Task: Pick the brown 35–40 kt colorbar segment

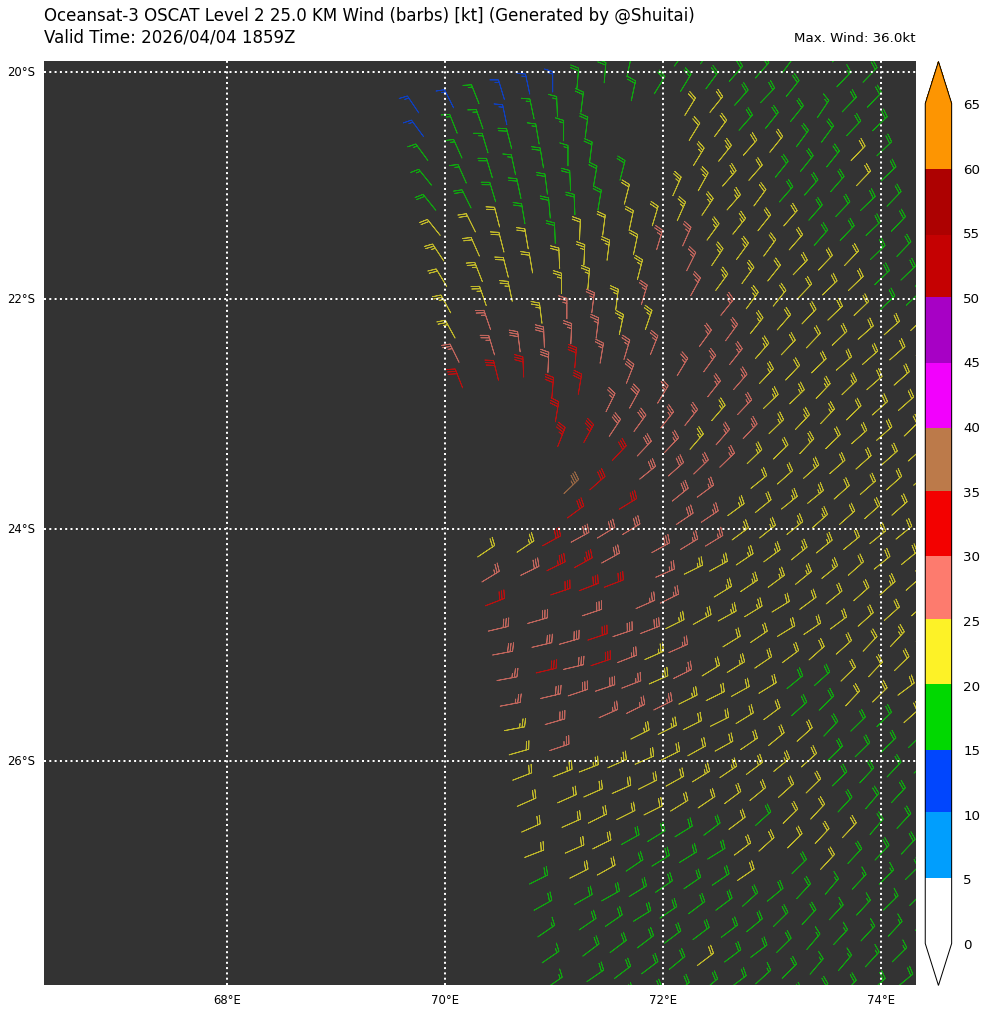Action: 938,459
